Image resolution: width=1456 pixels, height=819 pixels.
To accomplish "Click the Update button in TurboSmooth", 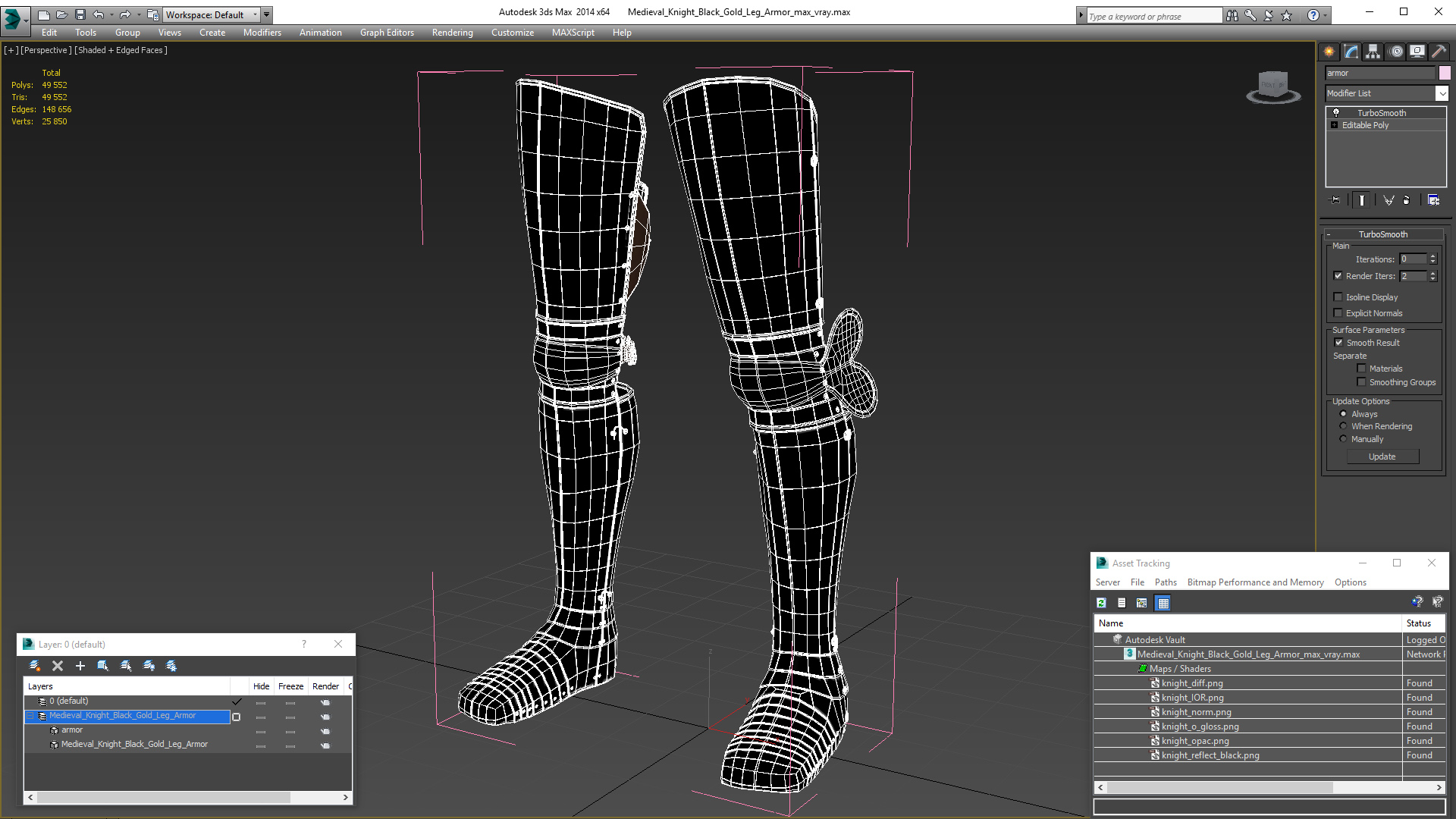I will pos(1382,457).
